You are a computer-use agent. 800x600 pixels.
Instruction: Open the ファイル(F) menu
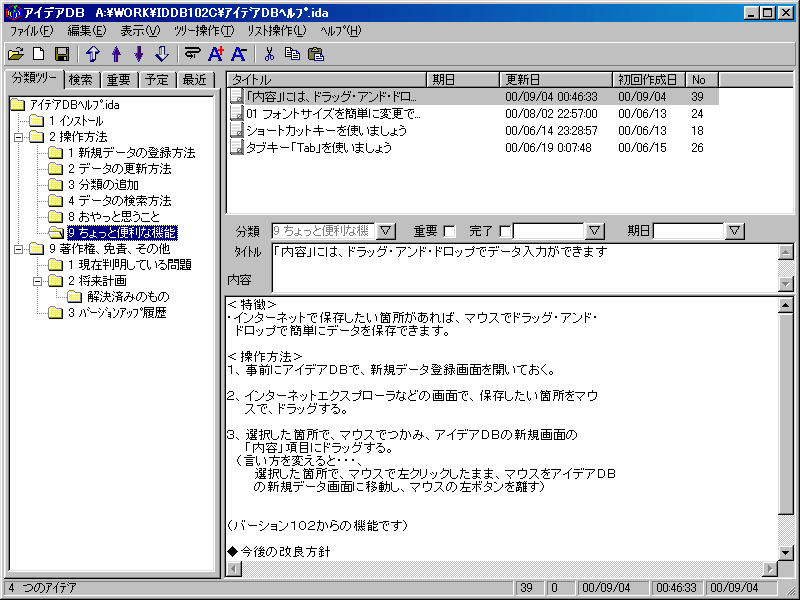[31, 31]
